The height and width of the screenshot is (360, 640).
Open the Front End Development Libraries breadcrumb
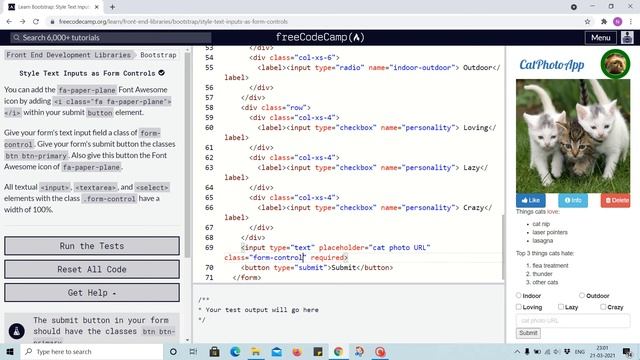click(69, 55)
